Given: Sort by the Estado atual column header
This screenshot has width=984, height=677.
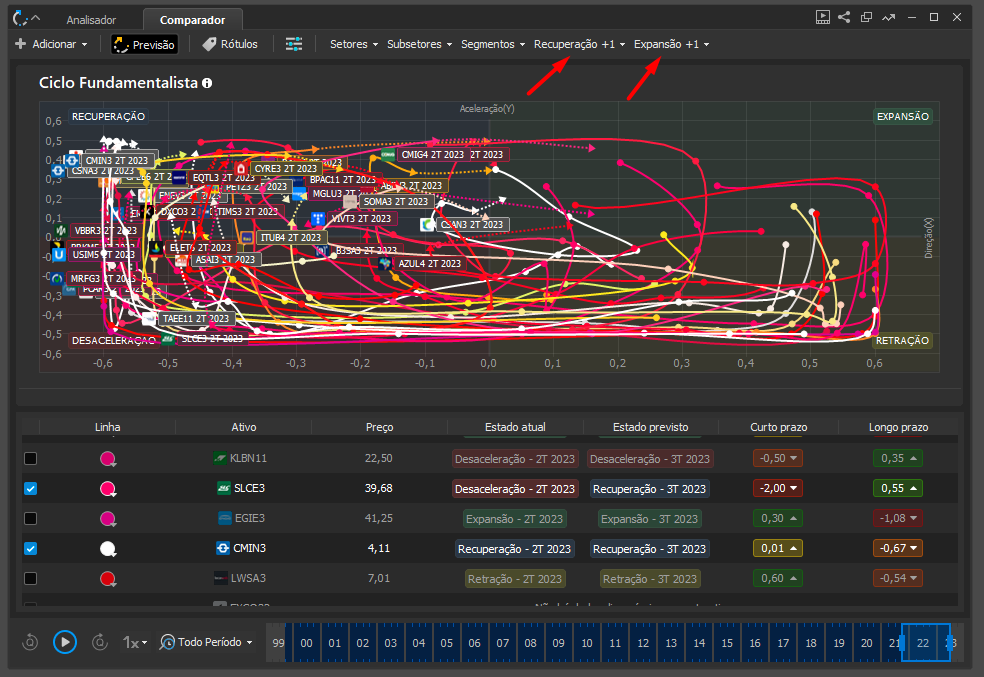Looking at the screenshot, I should pyautogui.click(x=515, y=427).
